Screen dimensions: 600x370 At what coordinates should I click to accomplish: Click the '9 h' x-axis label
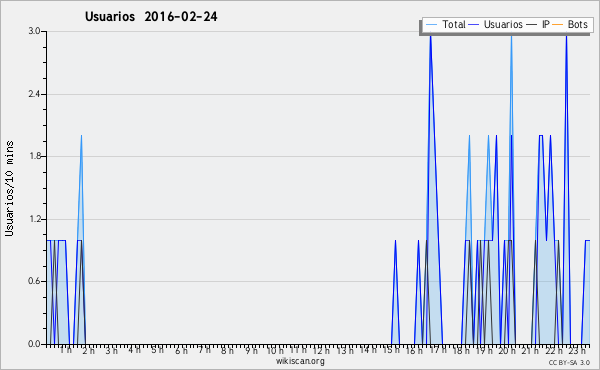point(251,350)
